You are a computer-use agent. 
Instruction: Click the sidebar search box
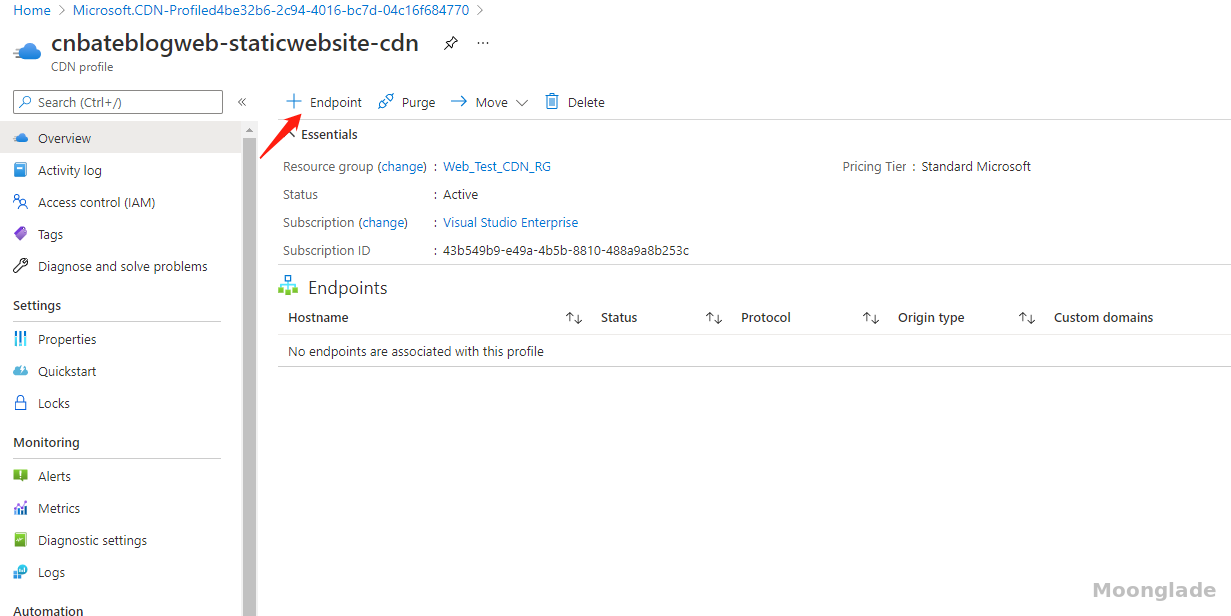point(118,102)
